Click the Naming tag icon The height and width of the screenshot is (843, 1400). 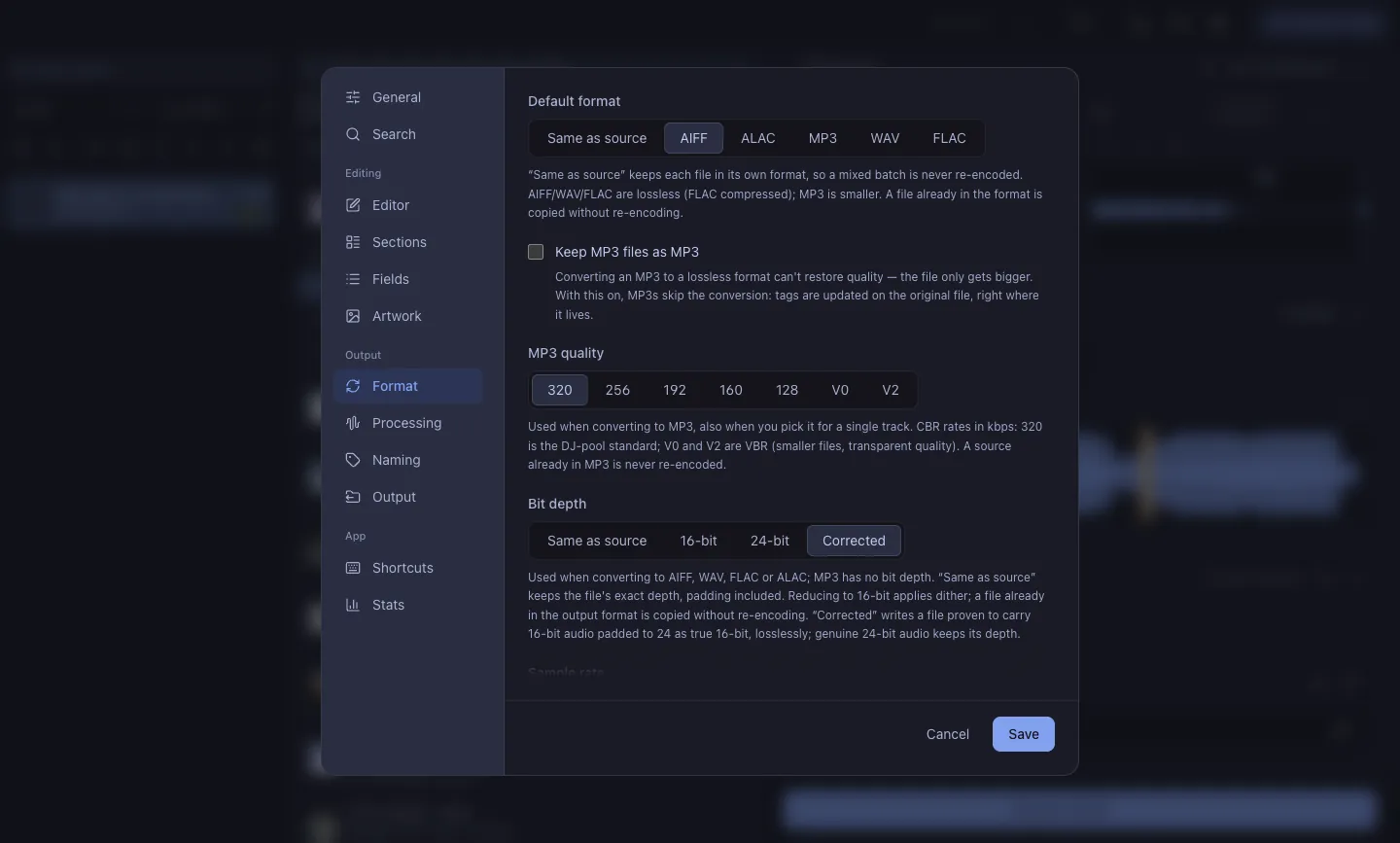[353, 460]
